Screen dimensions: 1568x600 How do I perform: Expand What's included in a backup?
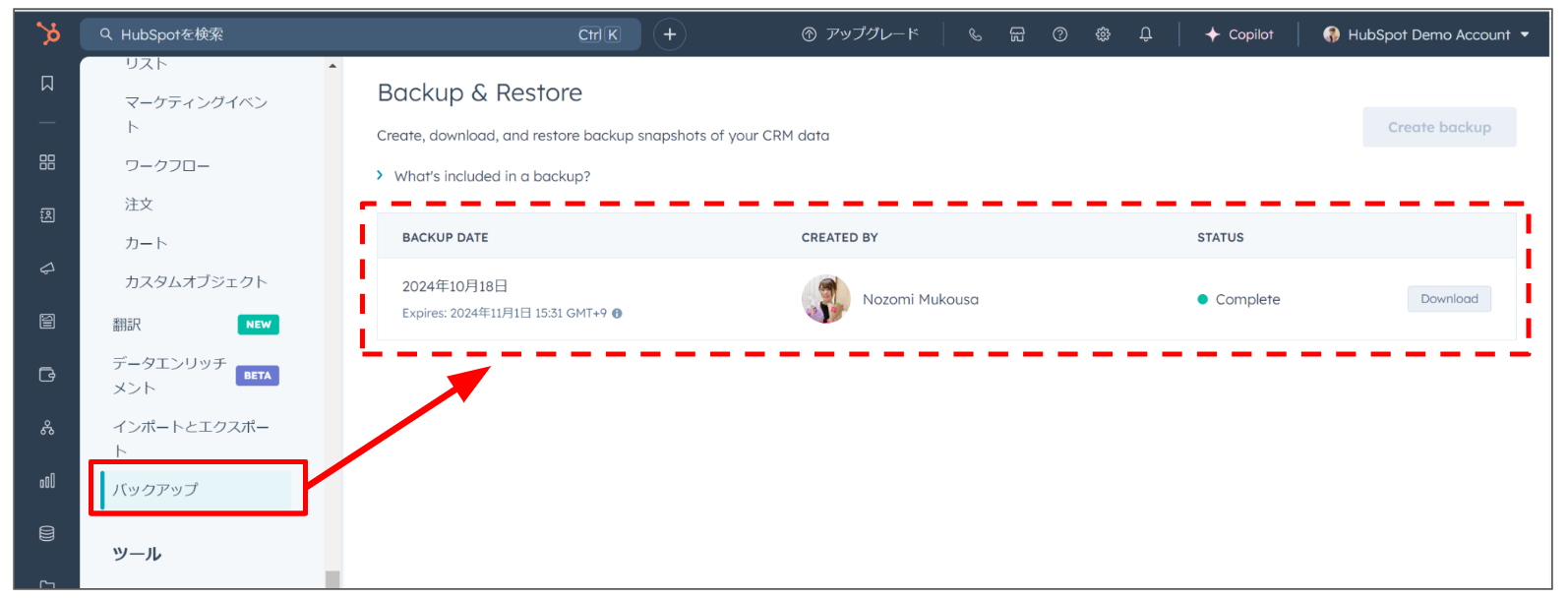483,176
